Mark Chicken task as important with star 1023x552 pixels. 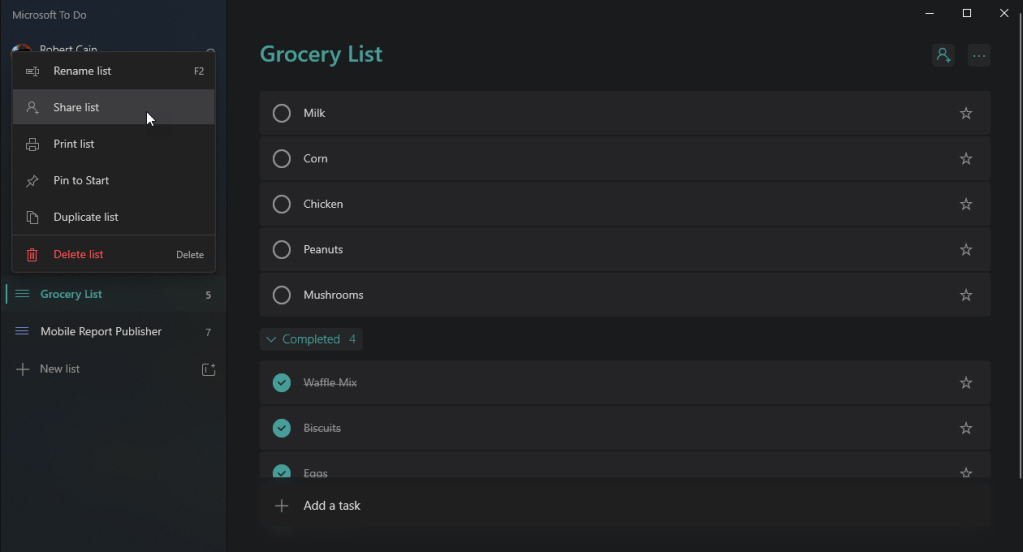point(966,204)
